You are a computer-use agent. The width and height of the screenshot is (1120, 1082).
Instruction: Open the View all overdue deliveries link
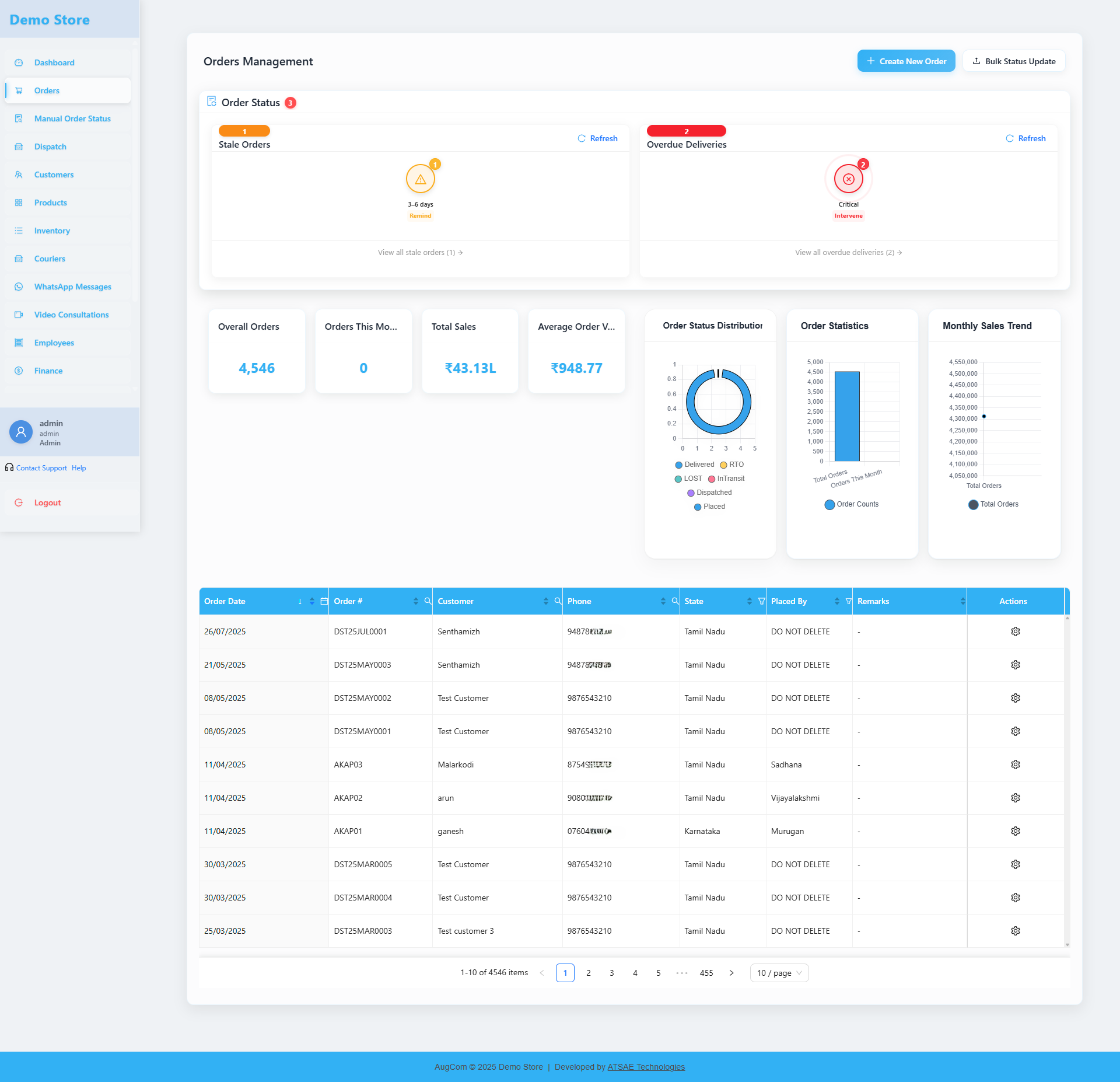[x=848, y=252]
